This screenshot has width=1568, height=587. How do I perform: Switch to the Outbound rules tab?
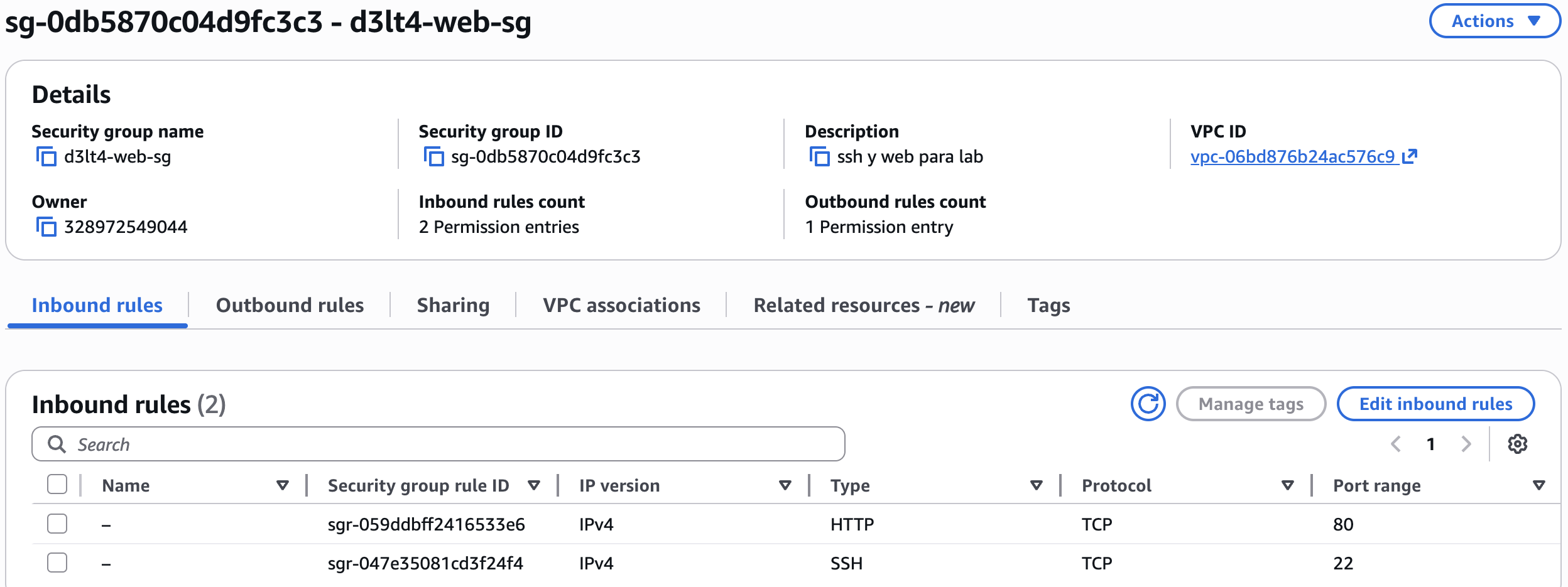[x=290, y=305]
